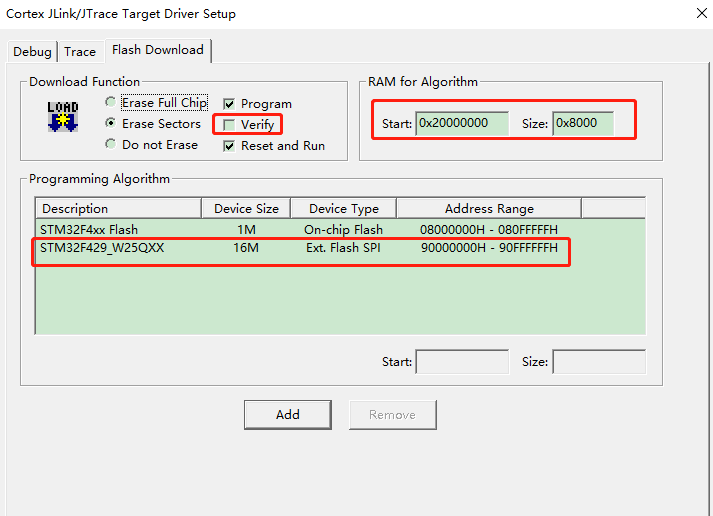Click the Add algorithm button
This screenshot has width=713, height=516.
point(288,415)
